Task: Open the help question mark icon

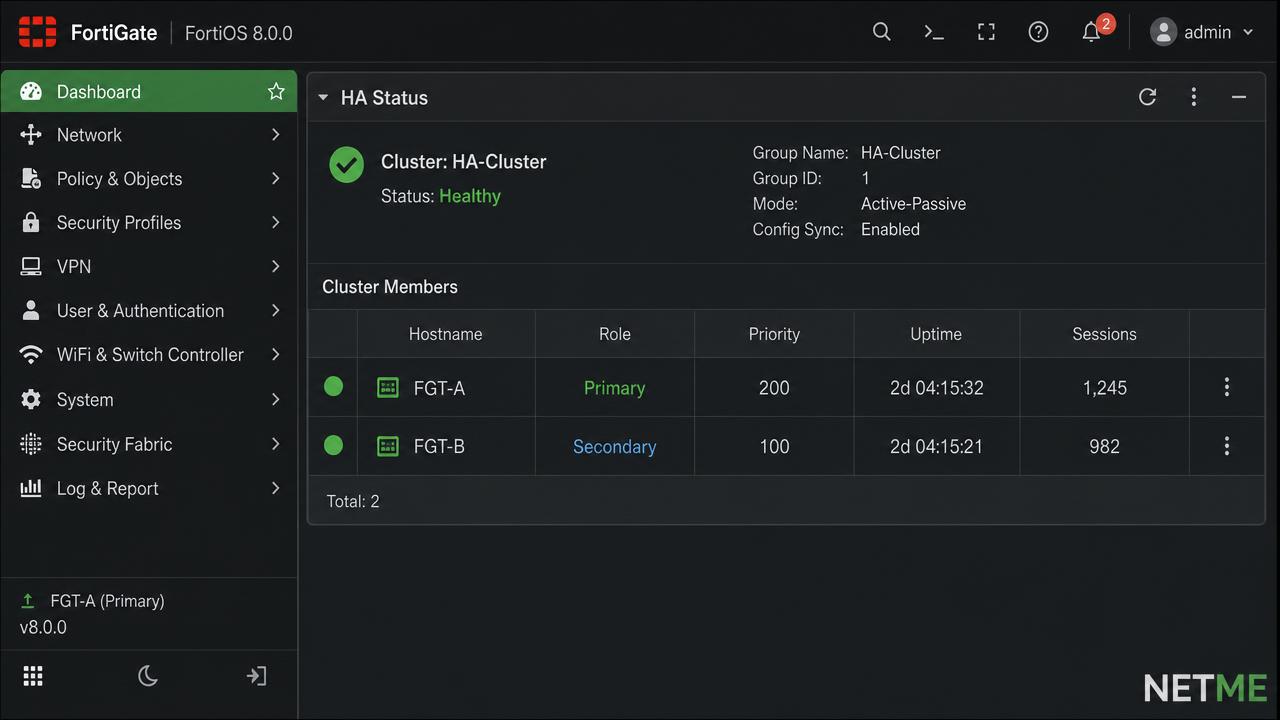Action: tap(1038, 32)
